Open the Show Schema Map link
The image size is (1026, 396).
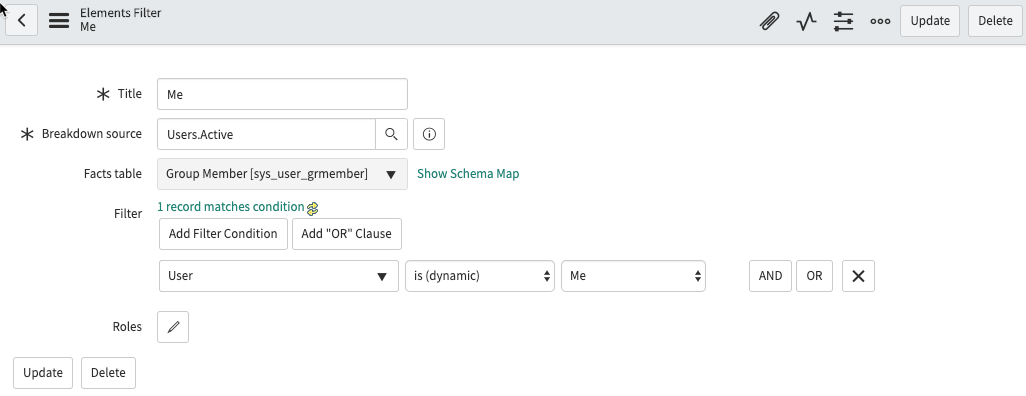click(468, 173)
